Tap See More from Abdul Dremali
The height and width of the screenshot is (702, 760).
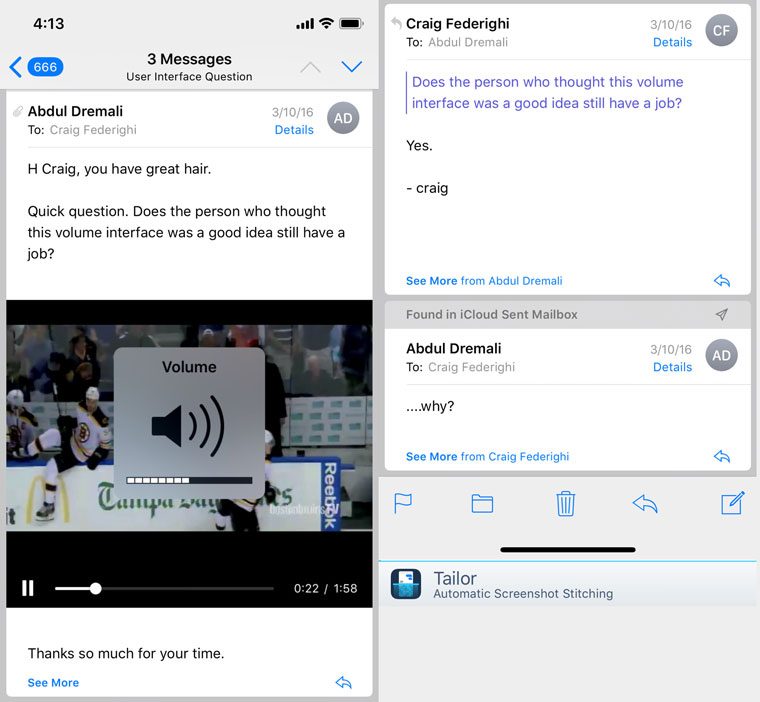tap(484, 281)
